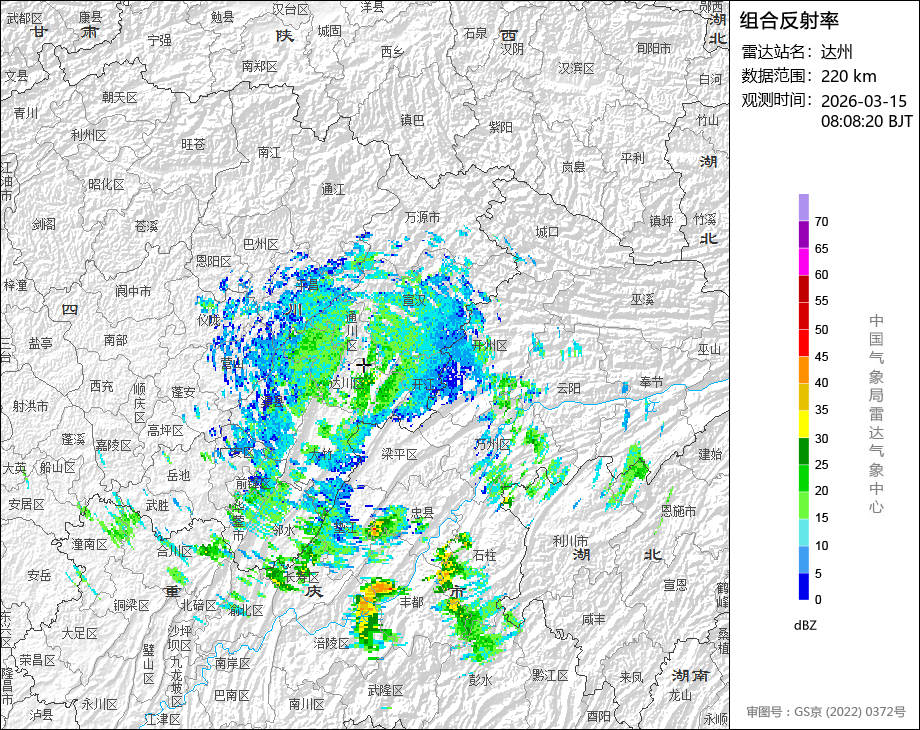Click the dBZ unit label under legend

[x=805, y=626]
